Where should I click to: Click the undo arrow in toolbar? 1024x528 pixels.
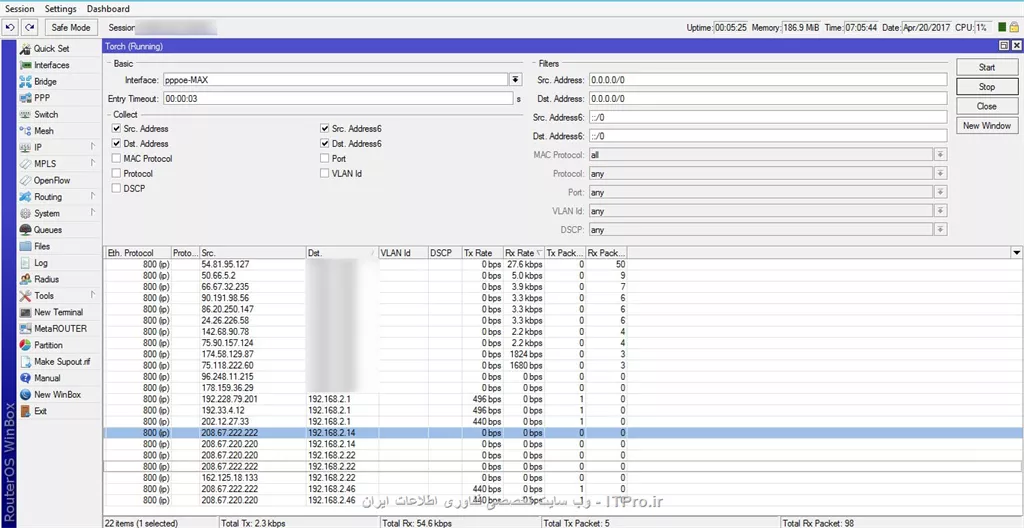pyautogui.click(x=10, y=27)
